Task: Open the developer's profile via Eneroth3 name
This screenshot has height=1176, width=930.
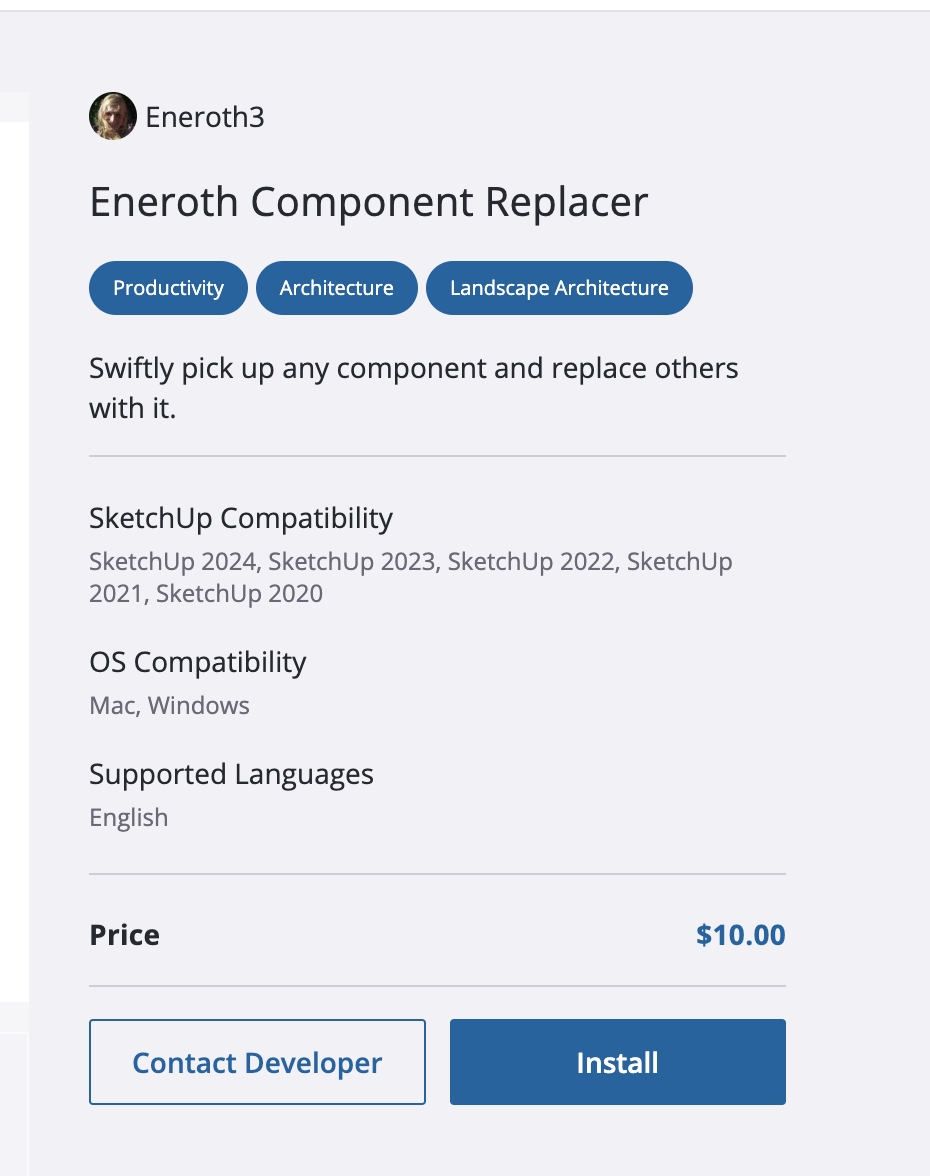Action: tap(204, 117)
